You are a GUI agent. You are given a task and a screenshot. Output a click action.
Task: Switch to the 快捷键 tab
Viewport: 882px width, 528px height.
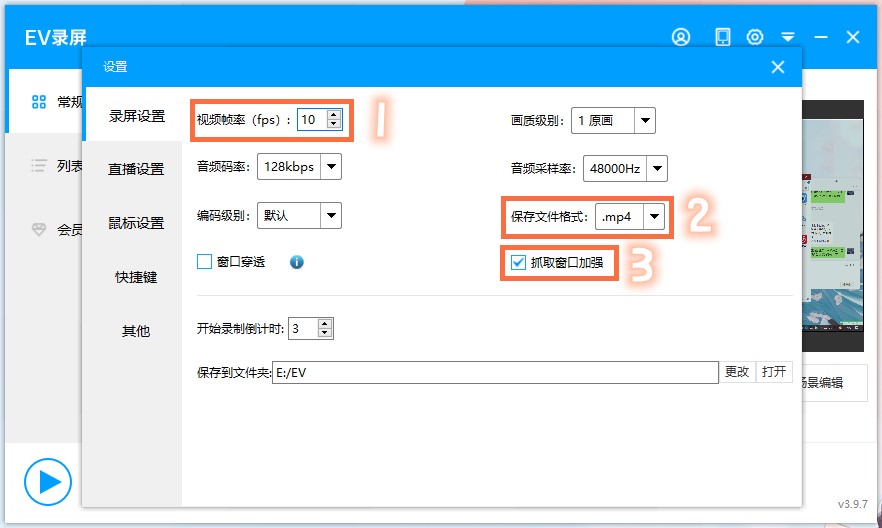[136, 277]
